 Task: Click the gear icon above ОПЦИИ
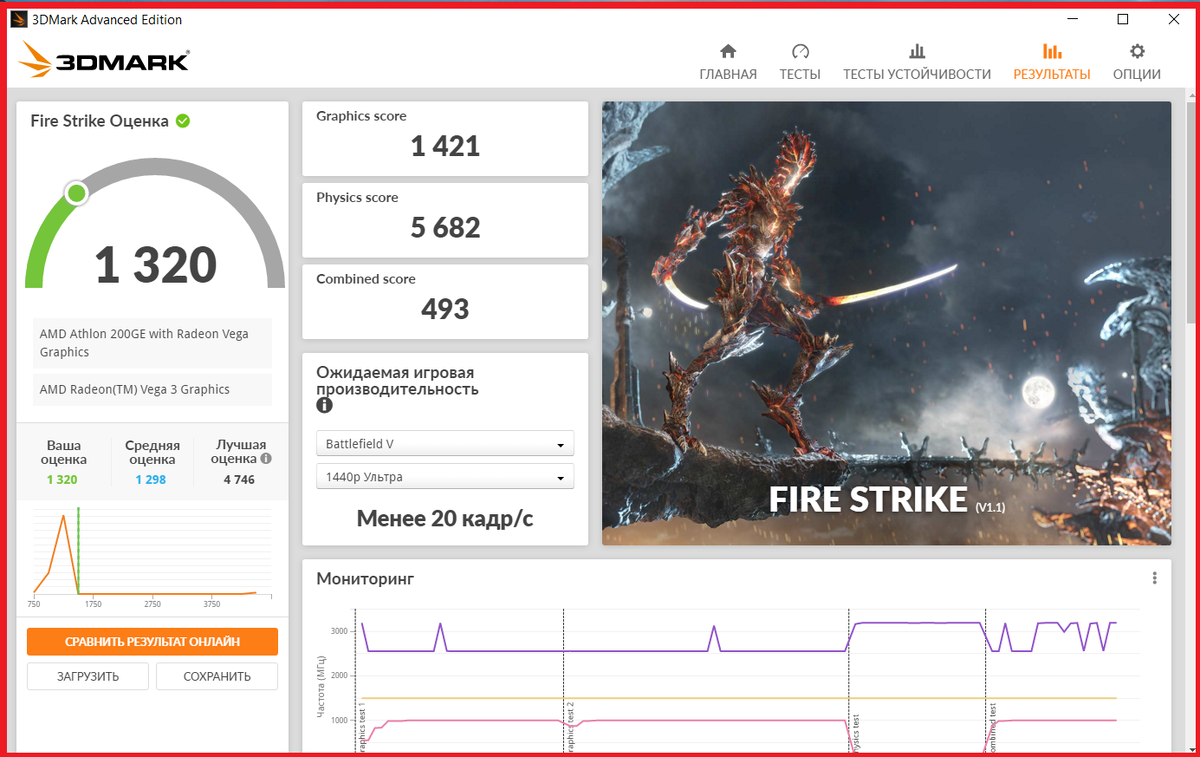click(x=1137, y=51)
